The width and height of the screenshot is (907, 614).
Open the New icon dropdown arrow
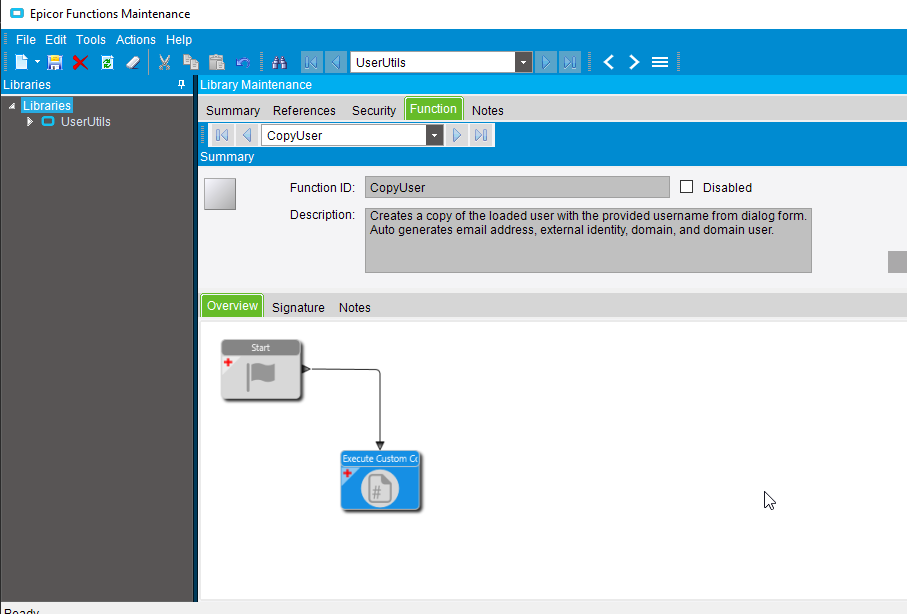37,62
